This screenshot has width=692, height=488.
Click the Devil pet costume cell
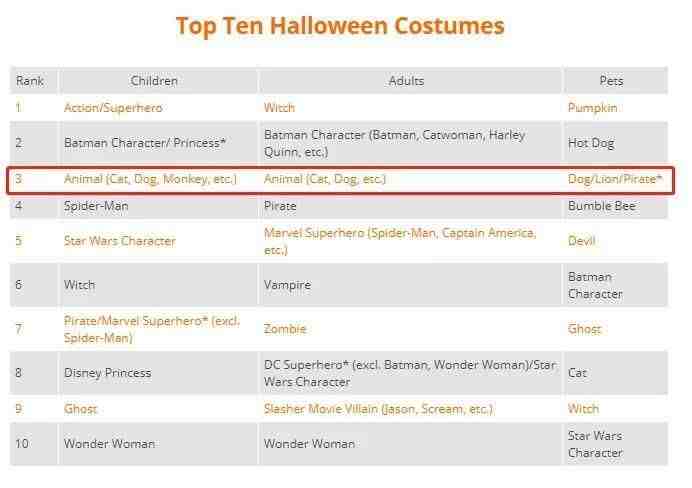581,241
